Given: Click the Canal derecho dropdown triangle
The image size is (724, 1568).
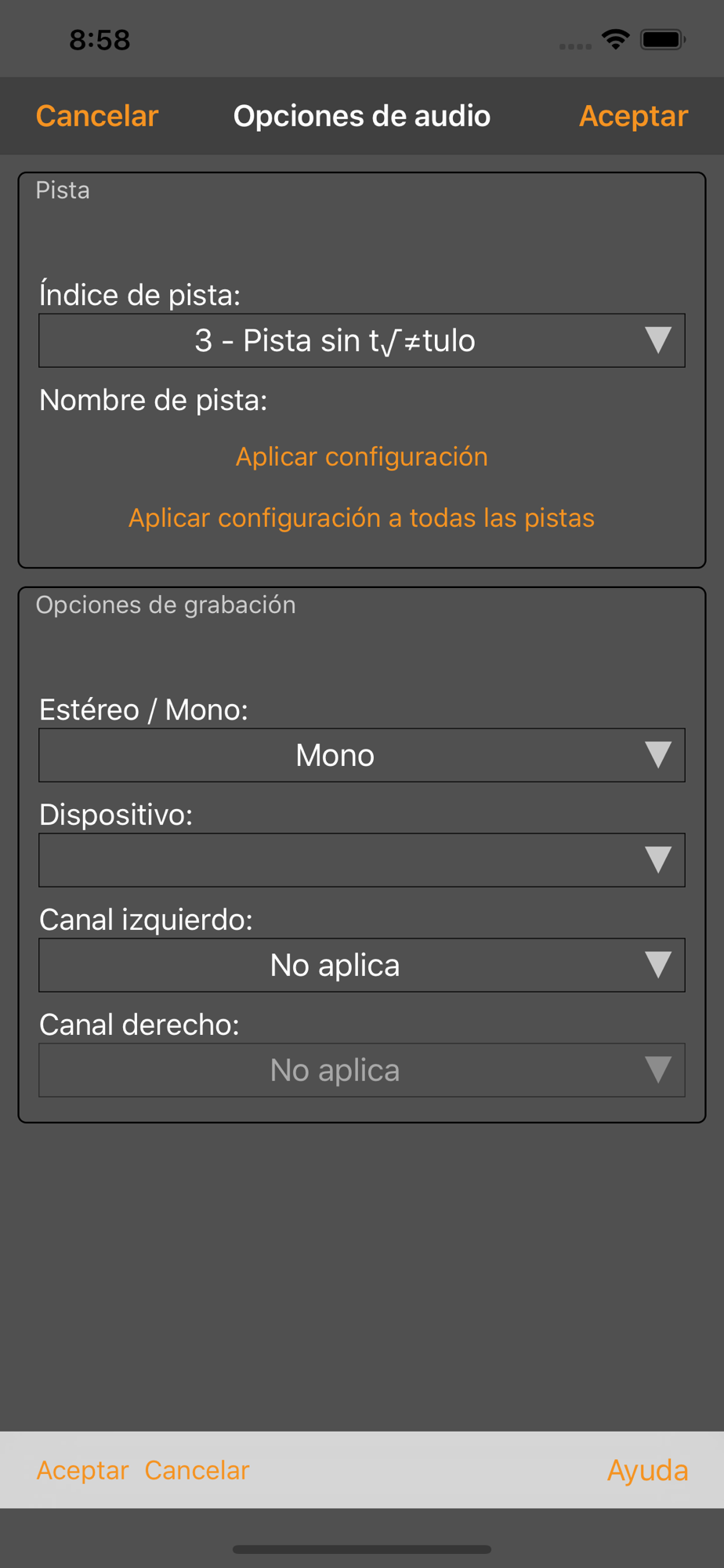Looking at the screenshot, I should (657, 1070).
